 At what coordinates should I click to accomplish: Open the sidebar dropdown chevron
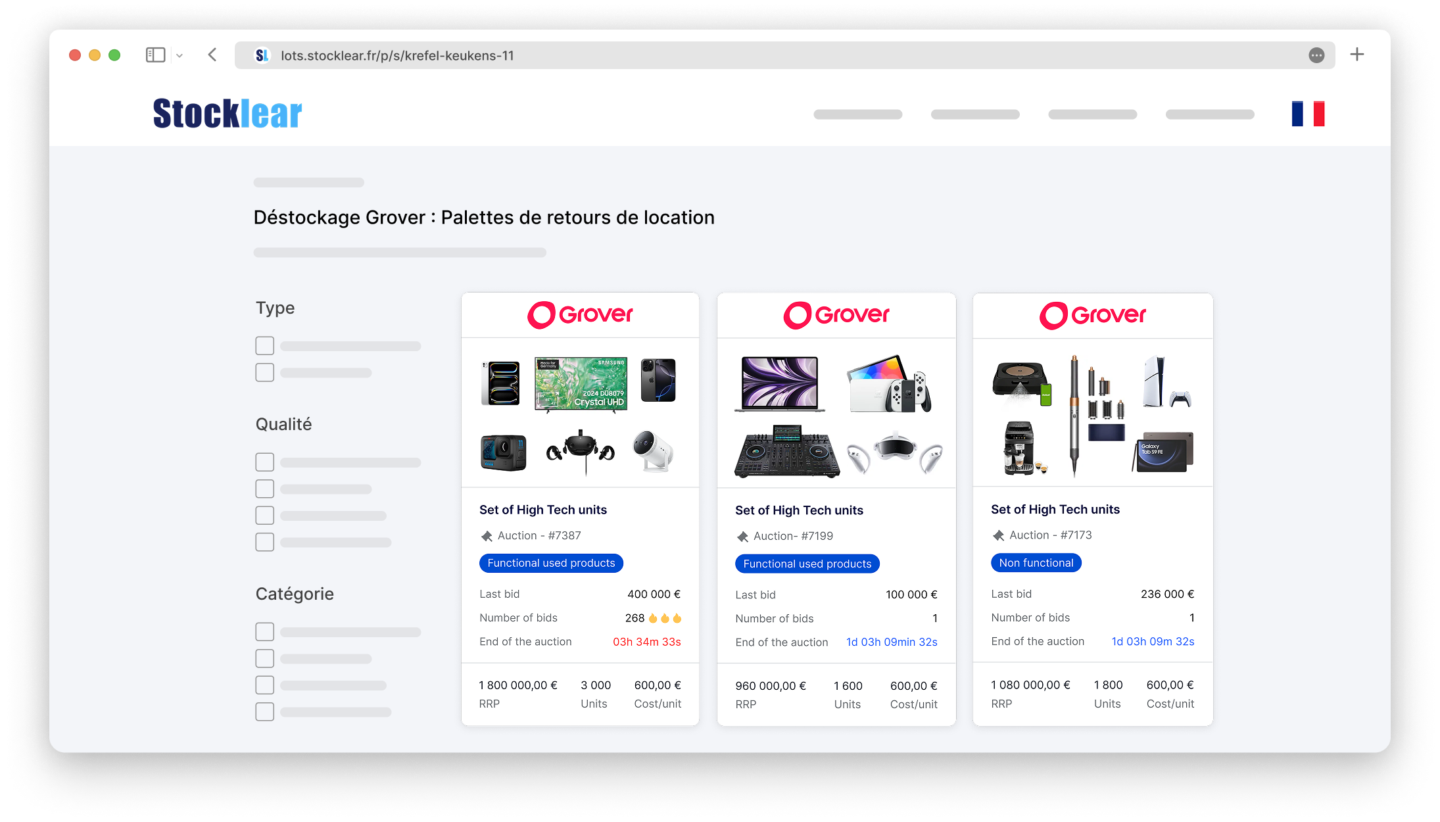pos(180,56)
